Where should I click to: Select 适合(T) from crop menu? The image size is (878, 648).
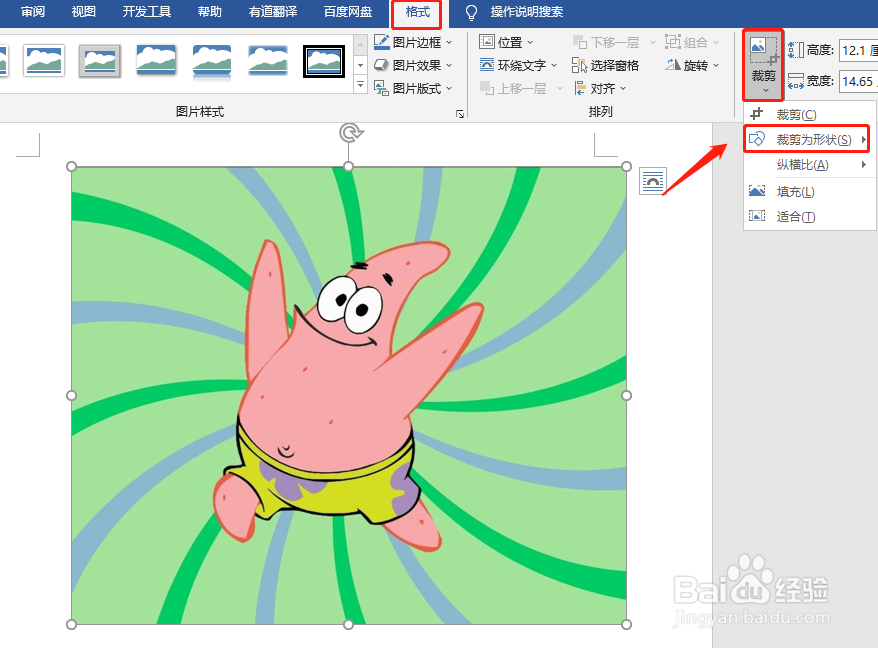click(x=810, y=216)
